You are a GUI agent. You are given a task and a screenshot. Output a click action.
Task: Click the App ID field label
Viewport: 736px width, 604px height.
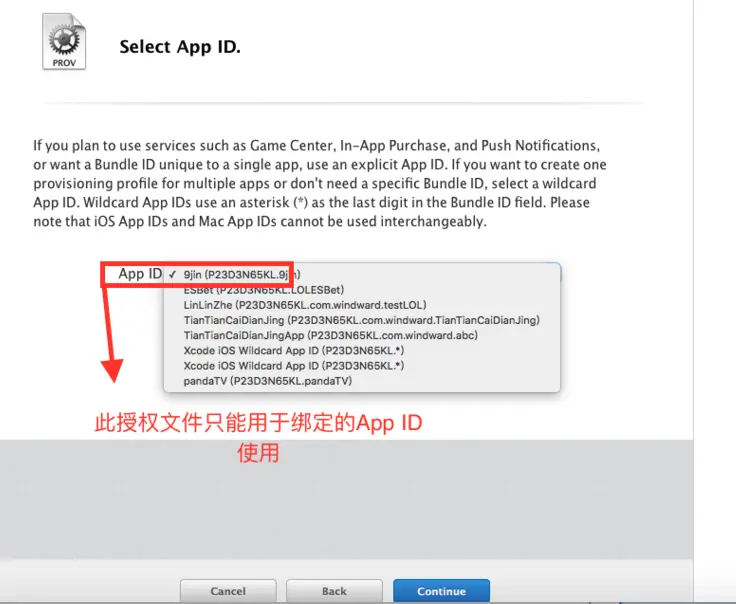coord(140,274)
